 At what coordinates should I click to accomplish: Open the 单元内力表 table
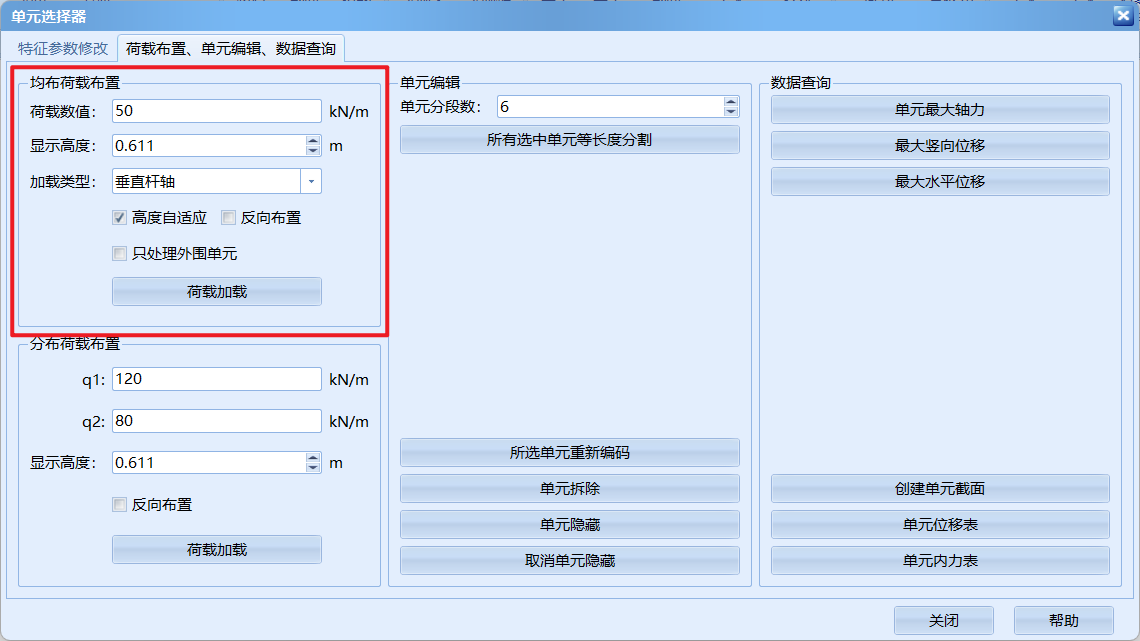tap(940, 561)
